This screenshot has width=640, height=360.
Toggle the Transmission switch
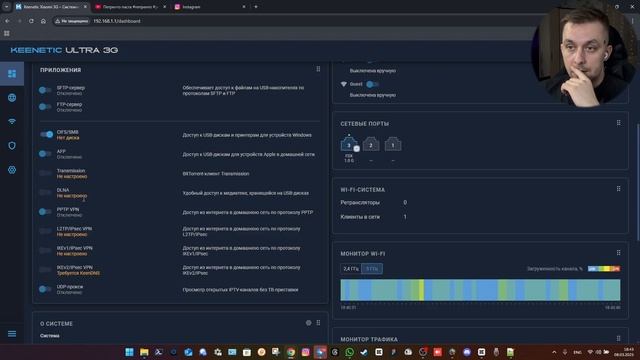click(45, 173)
